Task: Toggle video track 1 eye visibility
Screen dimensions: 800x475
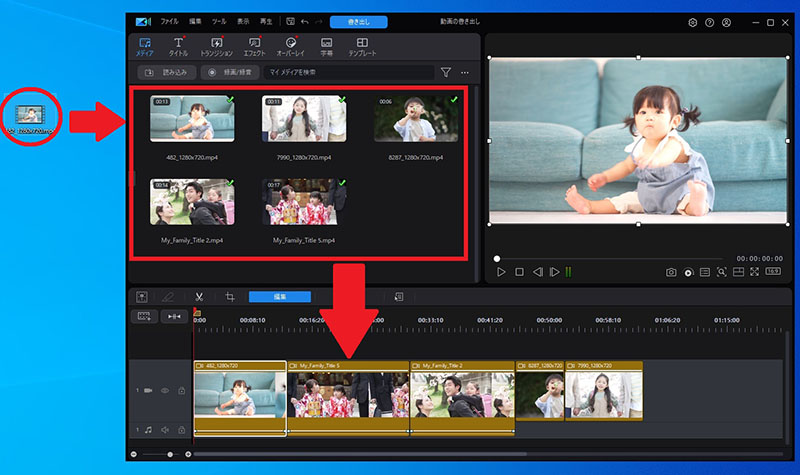Action: (165, 391)
